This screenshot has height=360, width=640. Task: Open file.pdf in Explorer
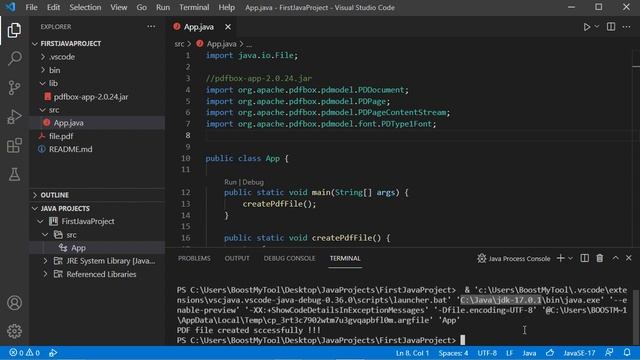(x=57, y=136)
